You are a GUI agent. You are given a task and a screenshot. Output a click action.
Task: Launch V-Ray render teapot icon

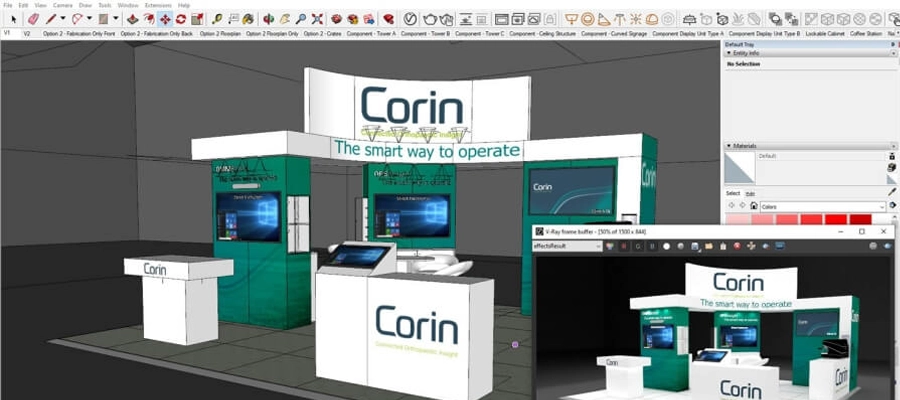[430, 19]
